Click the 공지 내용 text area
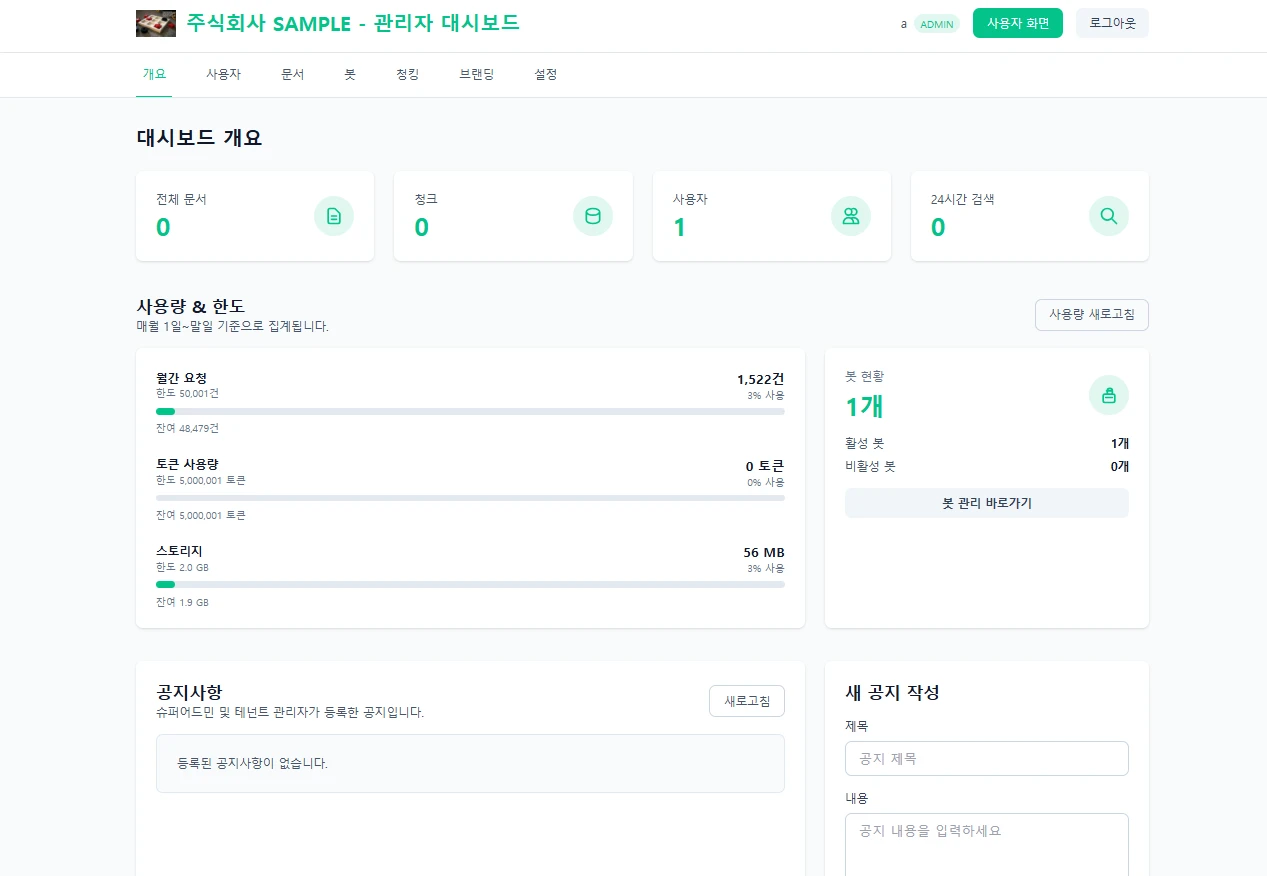 pyautogui.click(x=986, y=844)
